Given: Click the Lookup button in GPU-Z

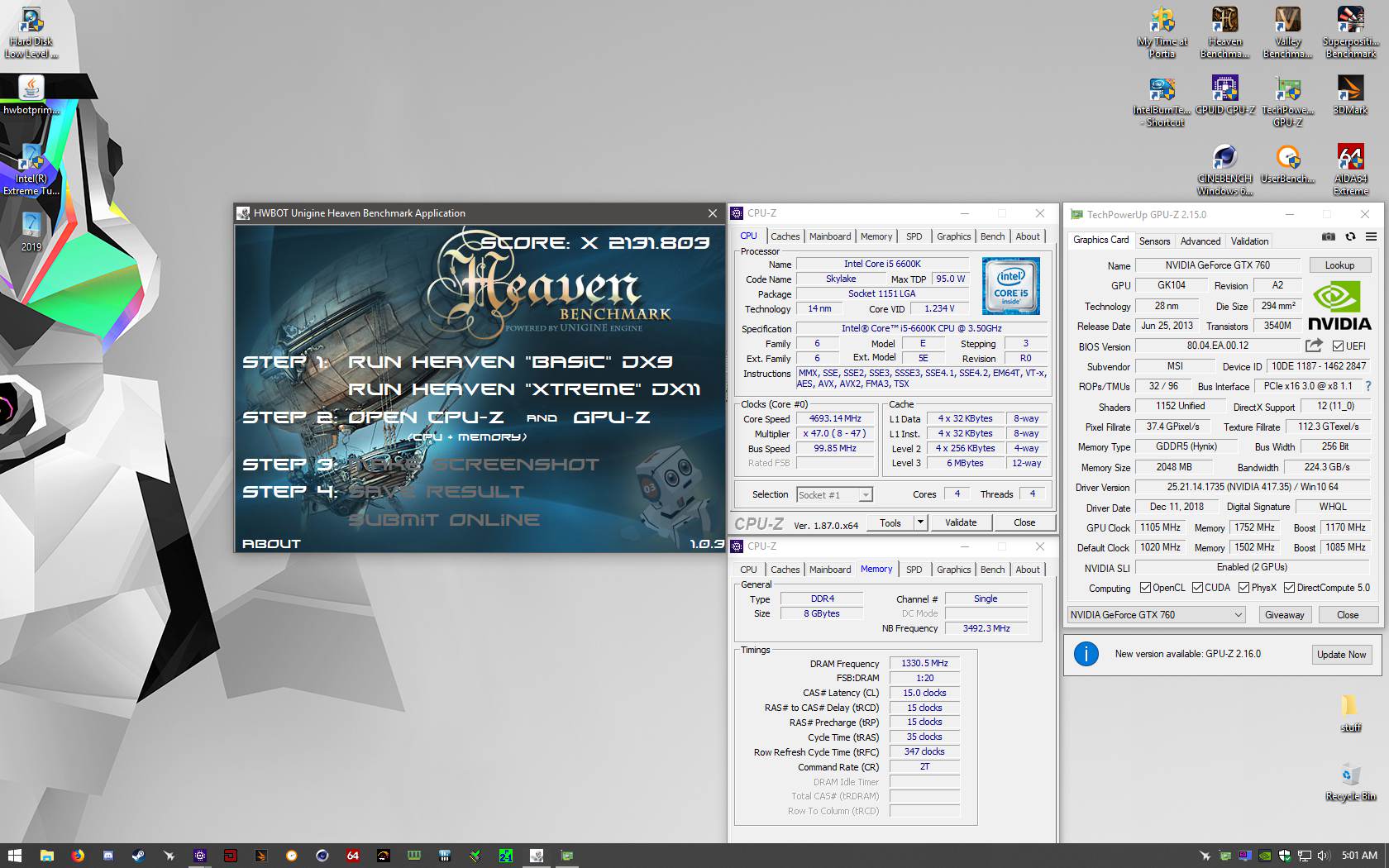Looking at the screenshot, I should tap(1339, 265).
